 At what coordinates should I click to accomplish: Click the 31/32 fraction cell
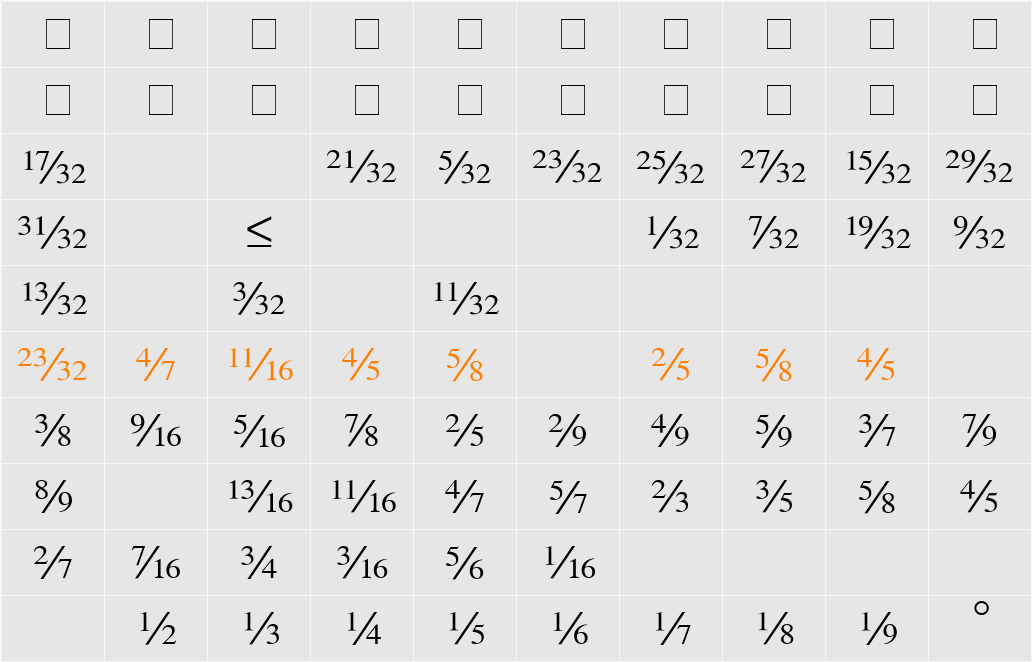point(54,233)
